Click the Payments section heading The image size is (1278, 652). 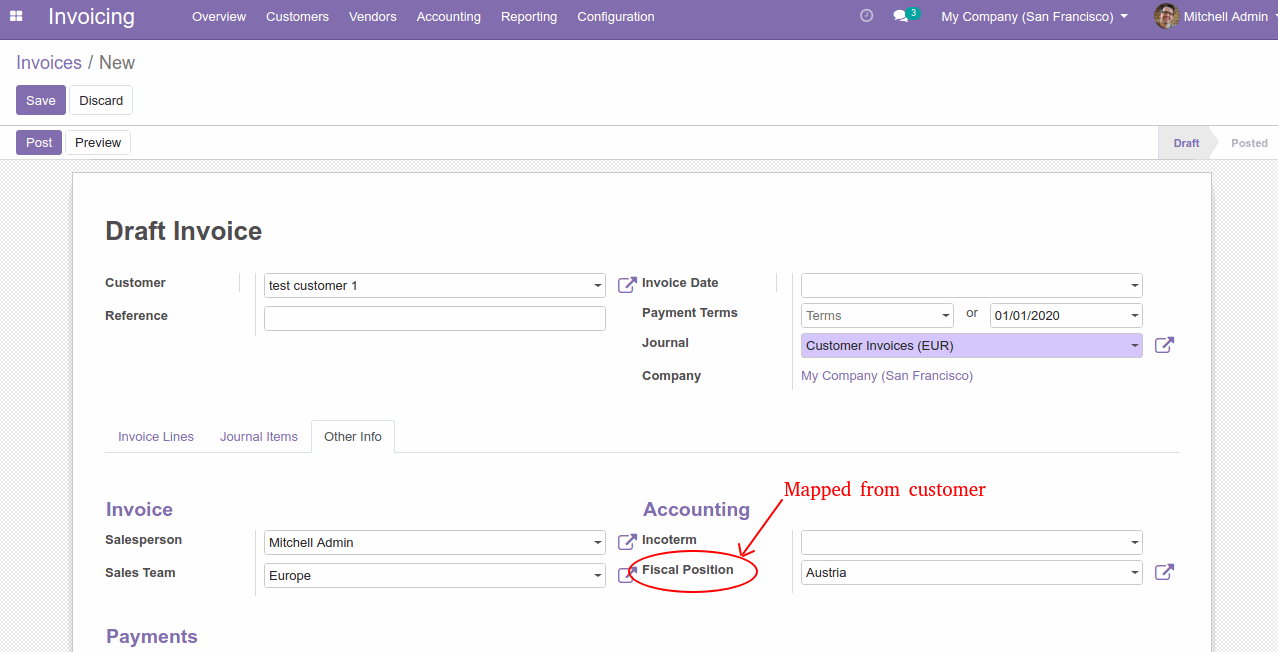click(152, 637)
